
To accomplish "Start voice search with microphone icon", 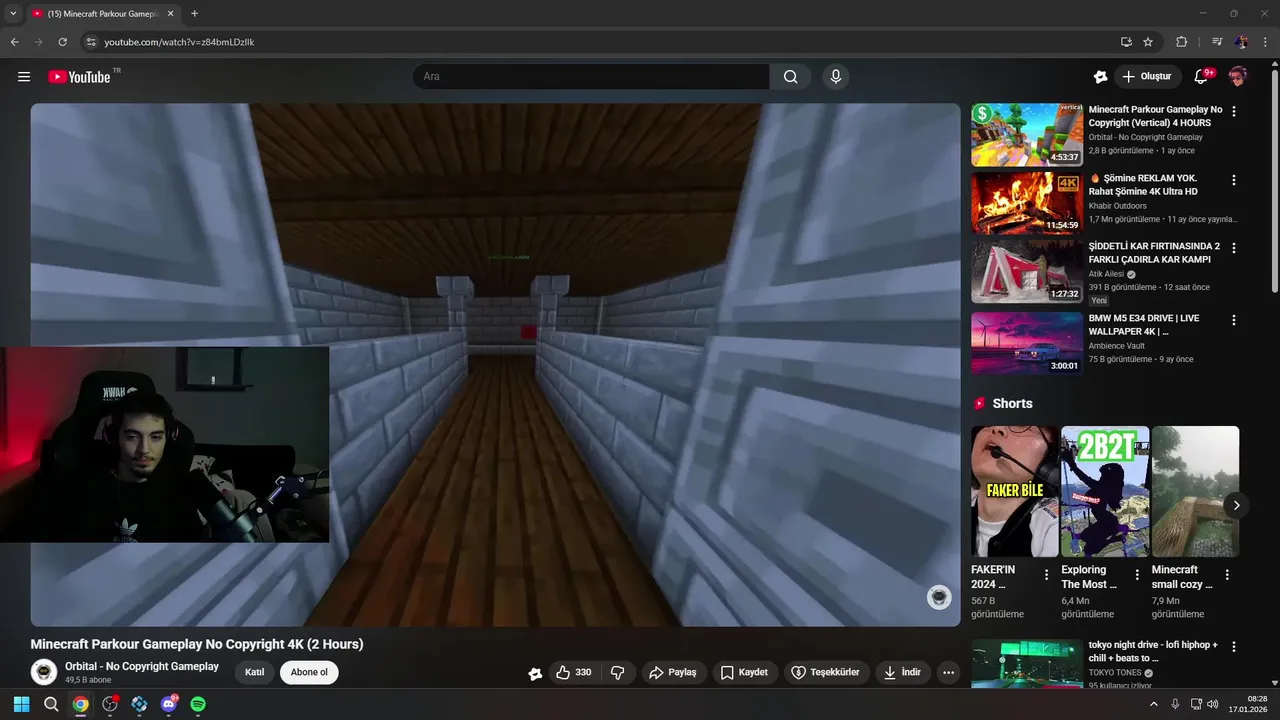I will (x=836, y=77).
